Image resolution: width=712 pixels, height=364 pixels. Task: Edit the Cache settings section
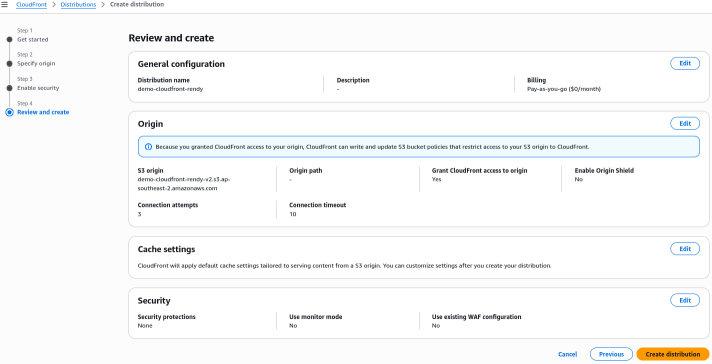click(685, 249)
